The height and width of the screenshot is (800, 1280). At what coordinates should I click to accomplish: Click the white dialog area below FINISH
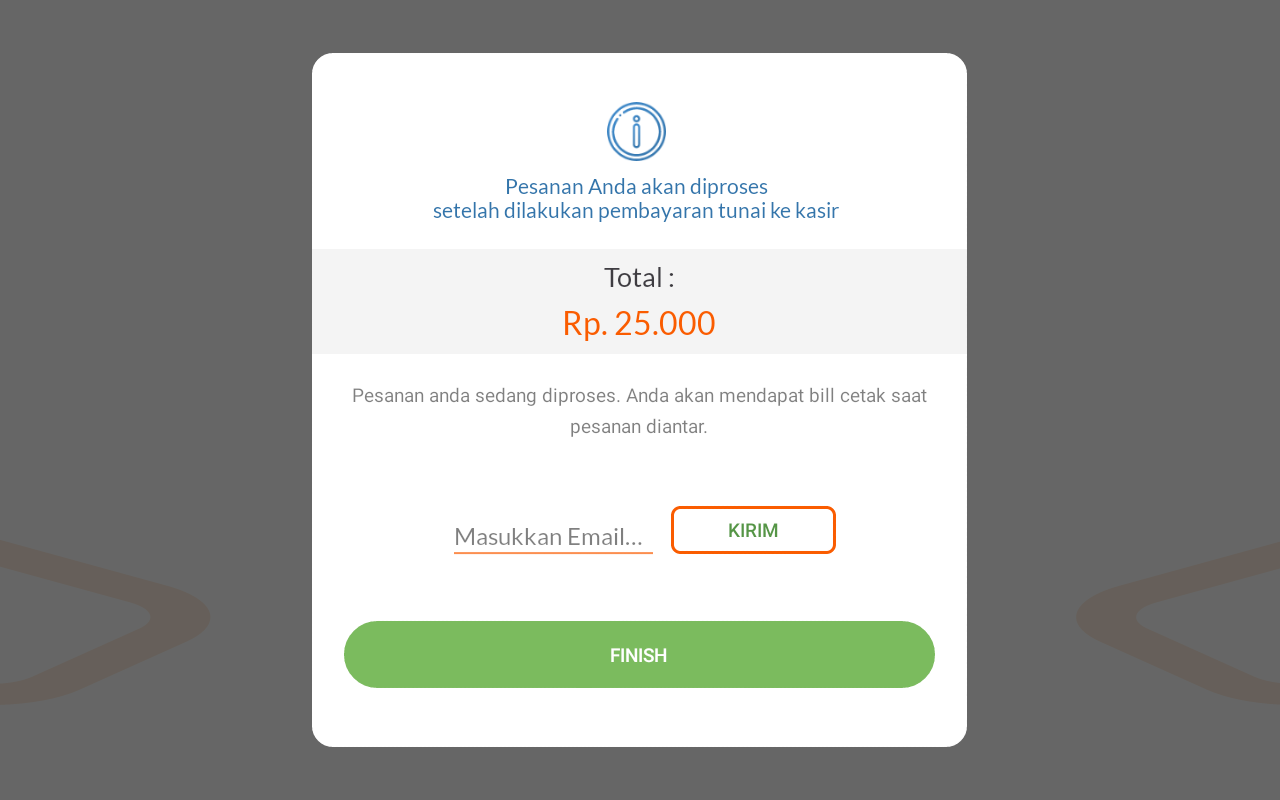(x=639, y=717)
